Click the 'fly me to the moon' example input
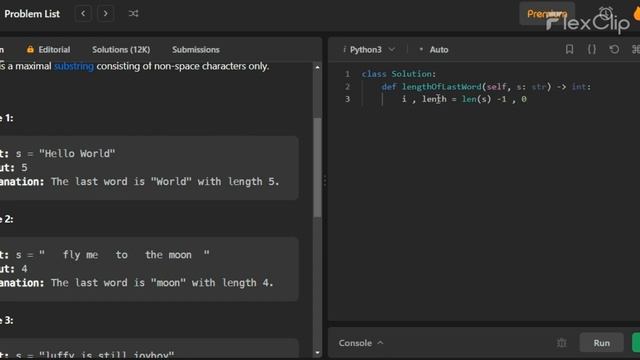This screenshot has height=360, width=640. point(124,255)
